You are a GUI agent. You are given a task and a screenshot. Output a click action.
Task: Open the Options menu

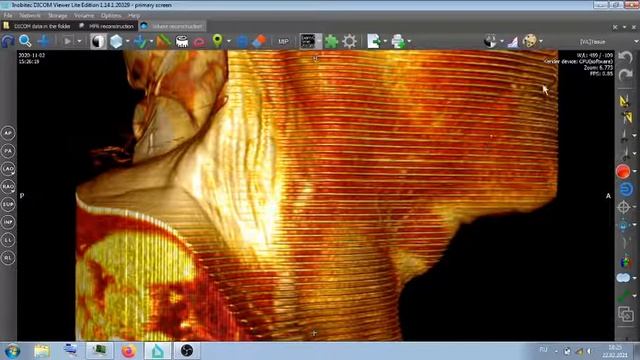111,16
